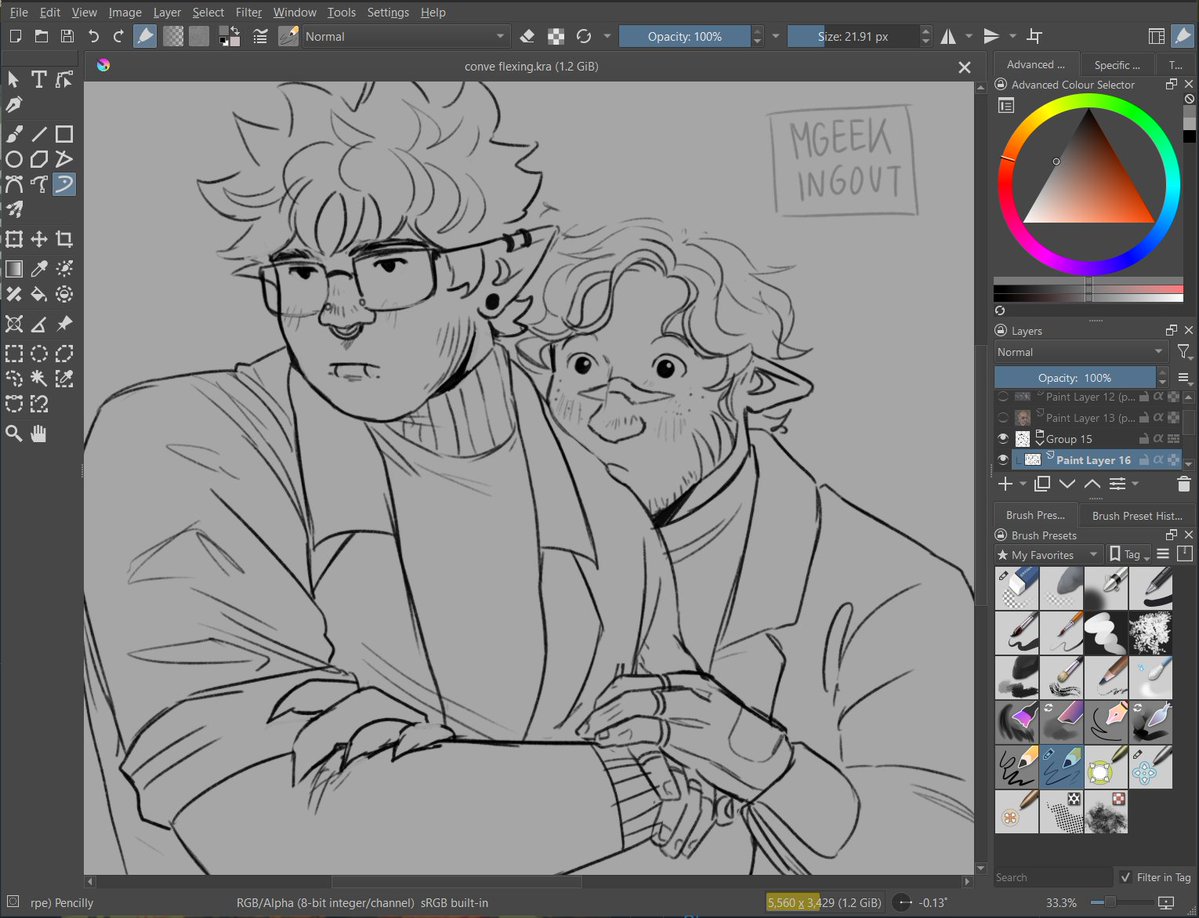Screen dimensions: 1199x918
Task: Select the Ellipse shape tool
Action: coord(14,159)
